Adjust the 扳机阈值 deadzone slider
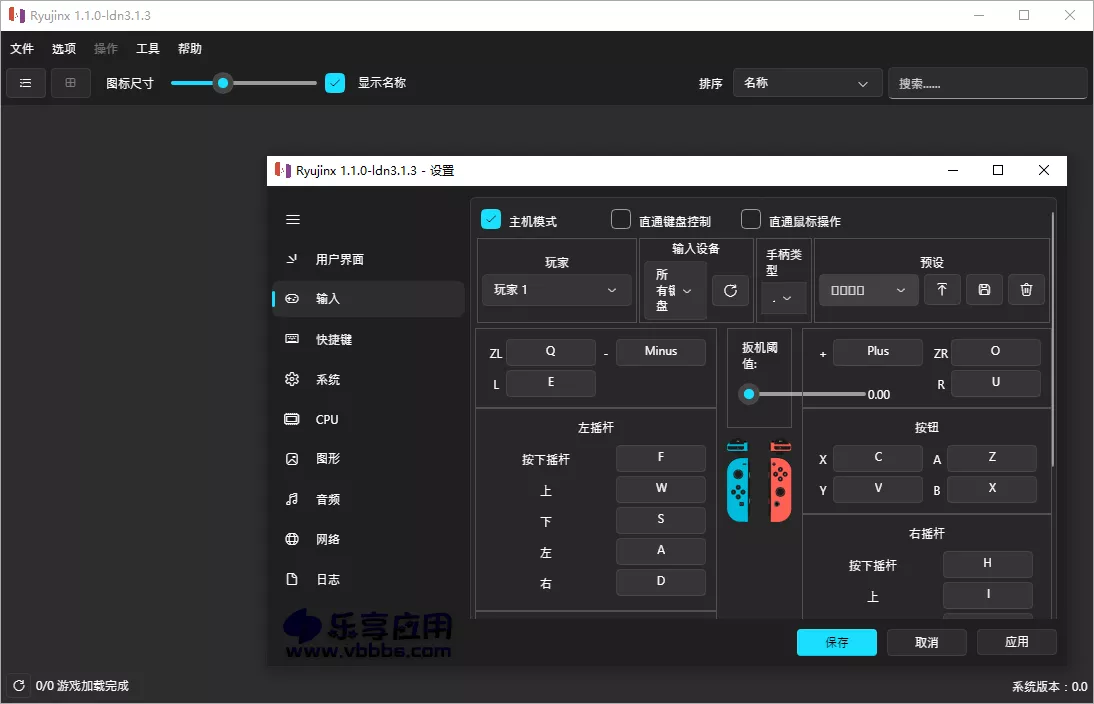 coord(749,393)
